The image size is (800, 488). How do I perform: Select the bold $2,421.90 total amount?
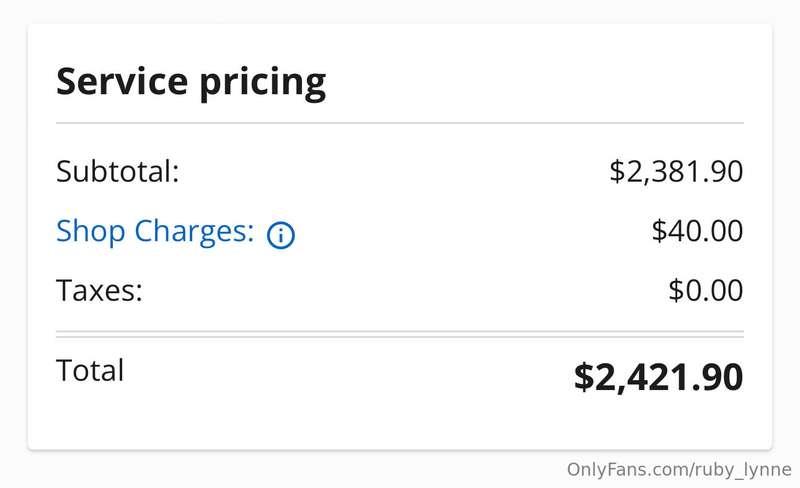[x=658, y=377]
